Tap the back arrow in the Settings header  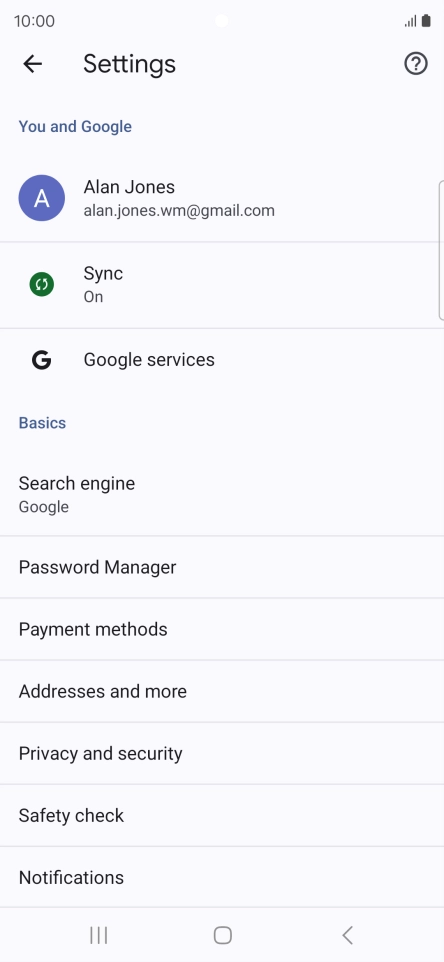coord(33,64)
